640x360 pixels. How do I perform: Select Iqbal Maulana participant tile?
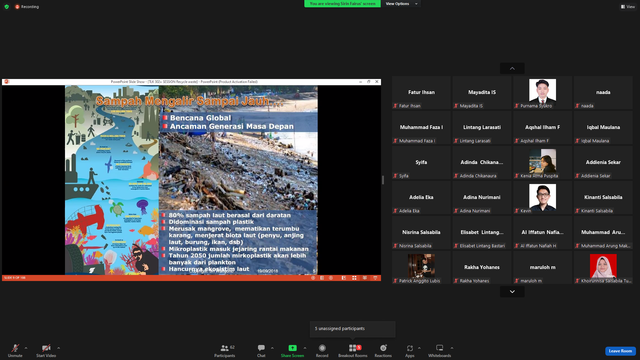[x=603, y=128]
